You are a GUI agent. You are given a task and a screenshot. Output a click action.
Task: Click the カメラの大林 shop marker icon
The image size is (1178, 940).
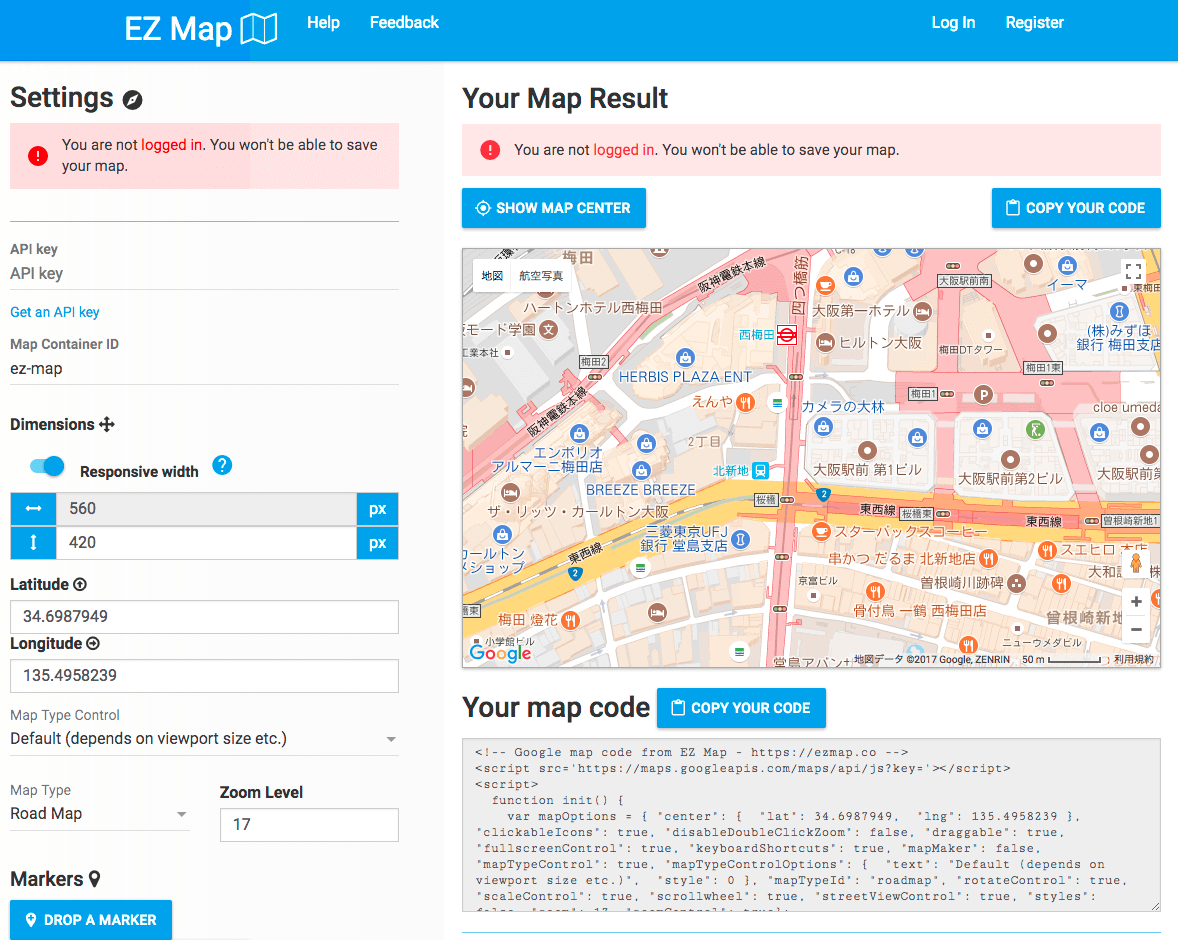tap(823, 427)
